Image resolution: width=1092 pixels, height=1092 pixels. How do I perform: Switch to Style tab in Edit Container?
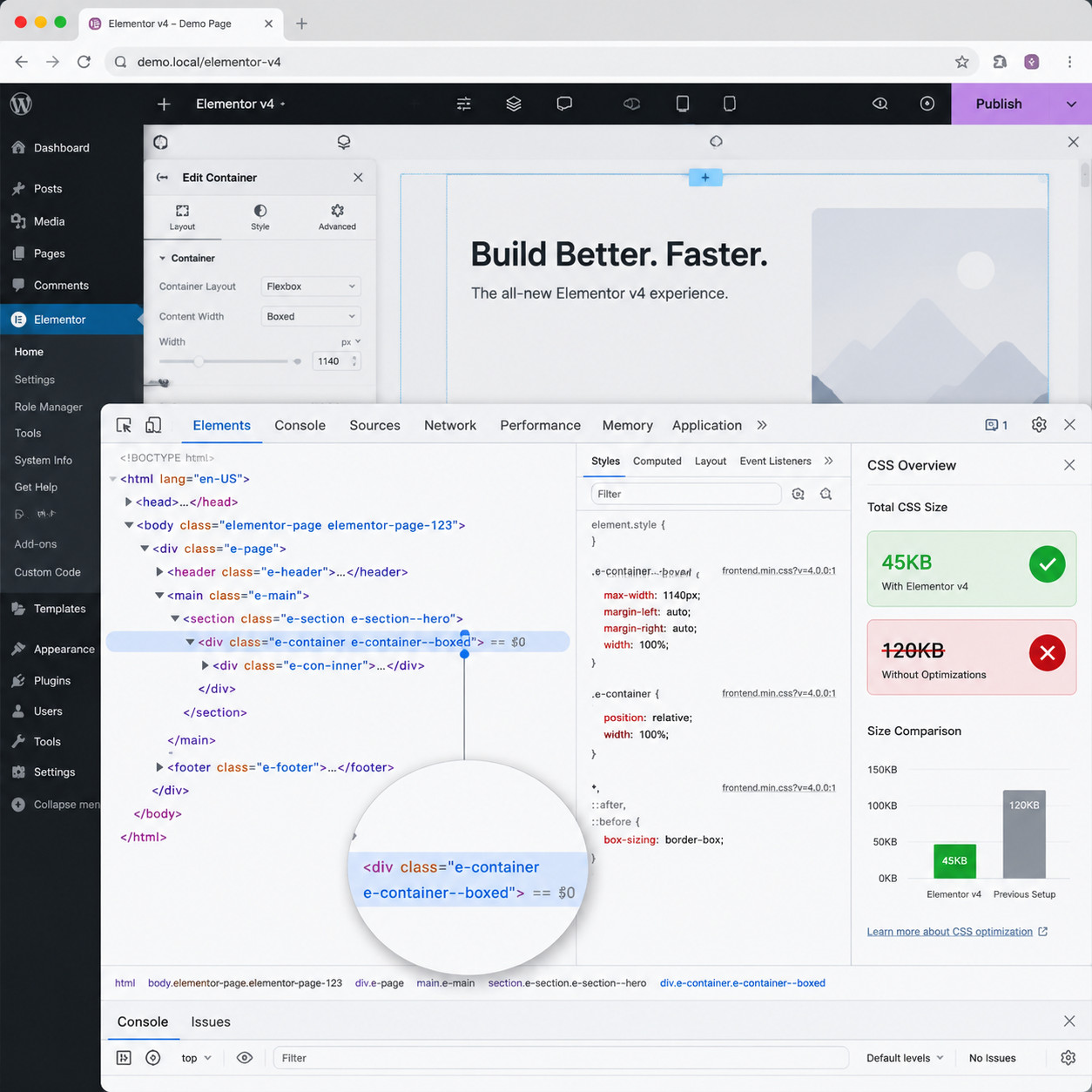click(260, 218)
